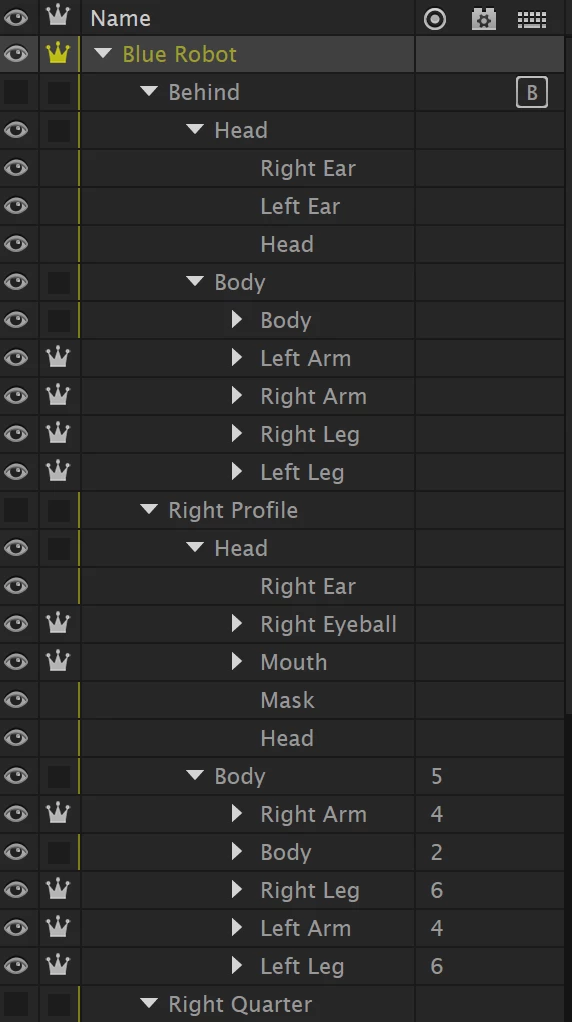Select the Right Profile group row

[x=248, y=510]
